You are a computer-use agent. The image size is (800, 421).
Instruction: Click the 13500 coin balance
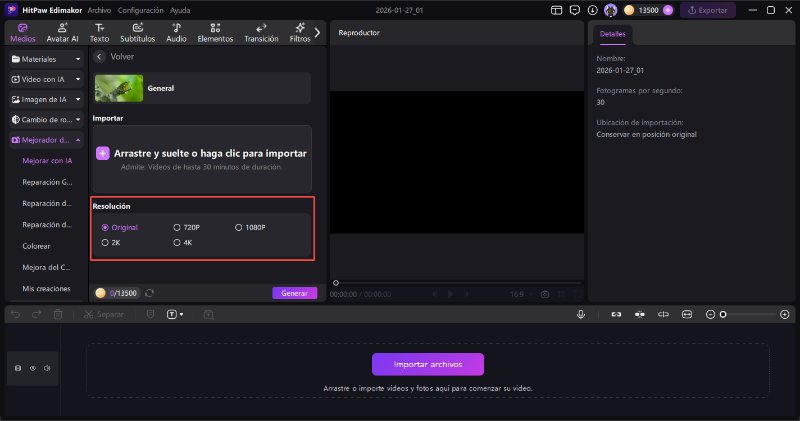648,10
